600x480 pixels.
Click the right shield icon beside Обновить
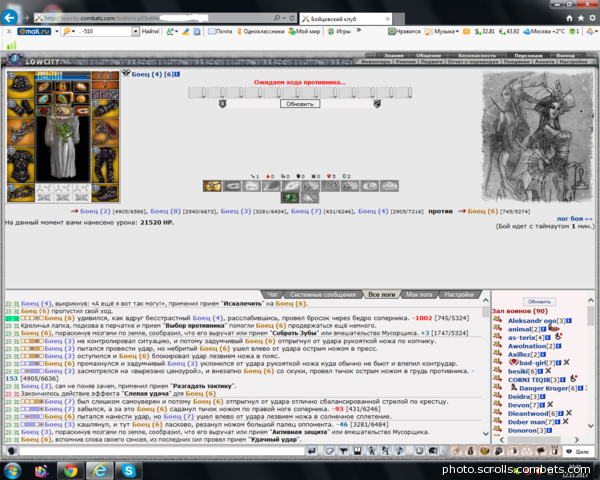click(377, 103)
